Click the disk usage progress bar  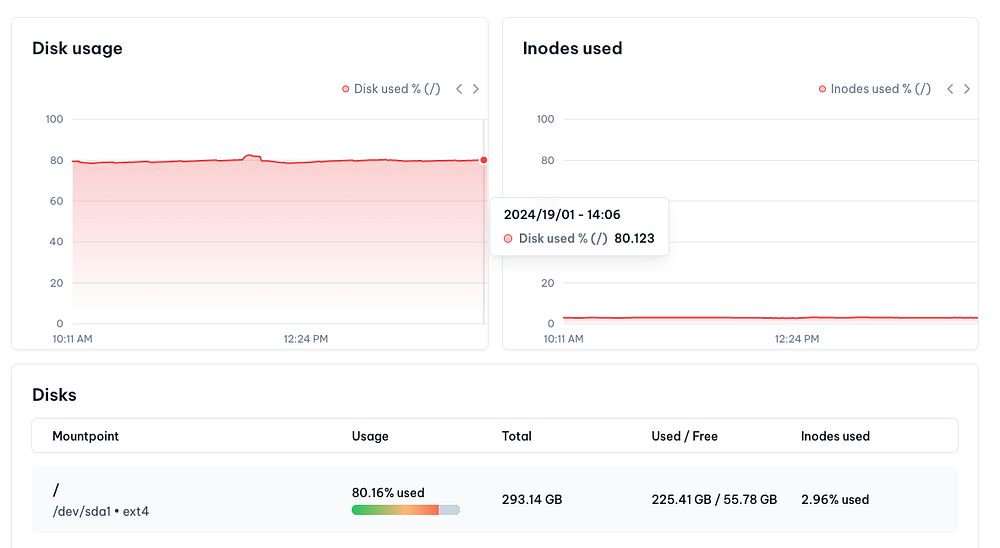click(x=405, y=510)
